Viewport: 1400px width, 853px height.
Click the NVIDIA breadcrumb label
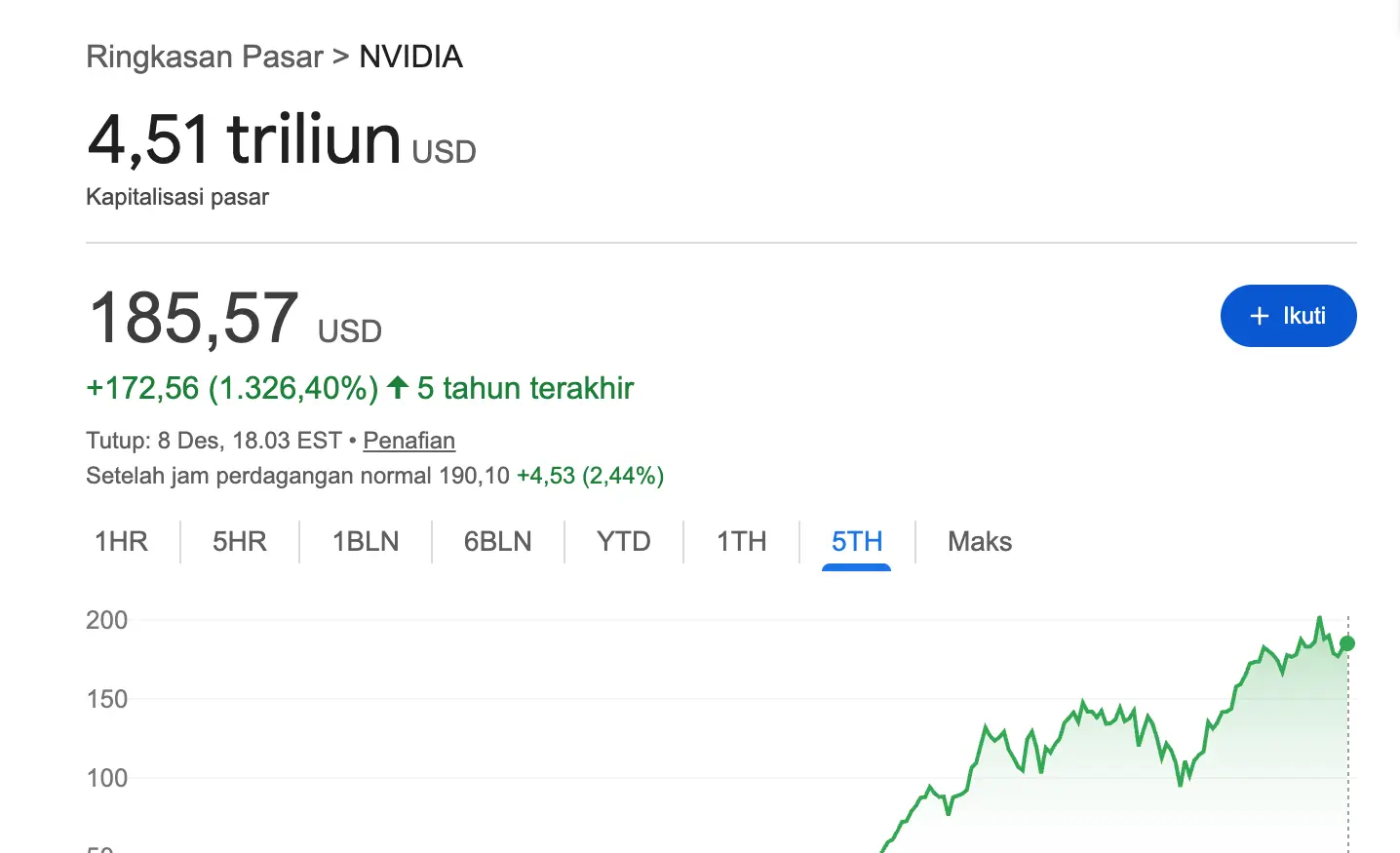coord(410,57)
